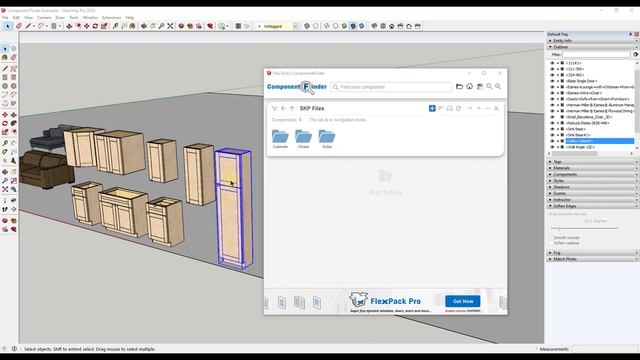Expand the Match Photo panel
The width and height of the screenshot is (640, 360).
point(593,259)
